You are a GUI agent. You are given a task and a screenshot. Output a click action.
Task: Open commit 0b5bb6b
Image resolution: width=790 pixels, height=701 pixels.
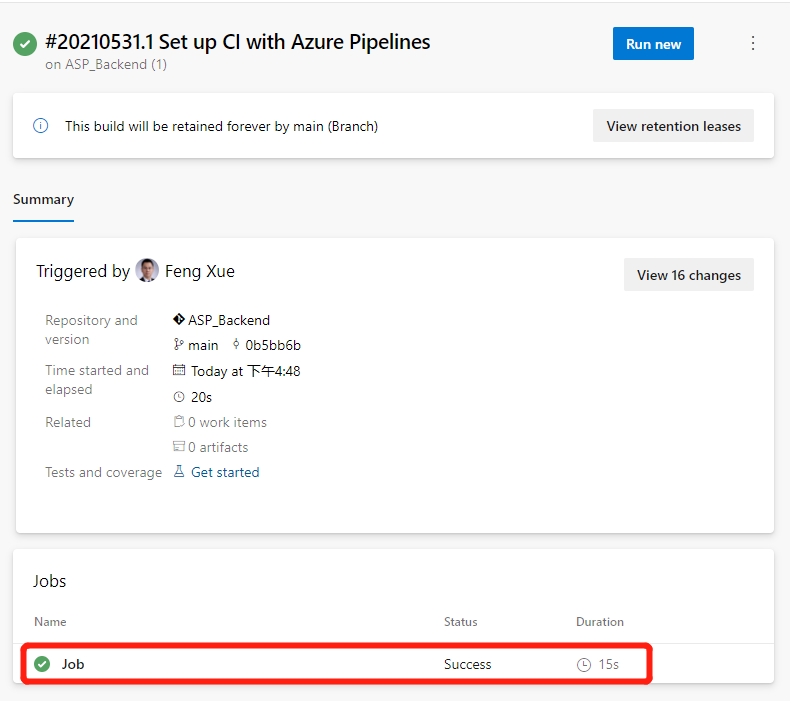273,345
